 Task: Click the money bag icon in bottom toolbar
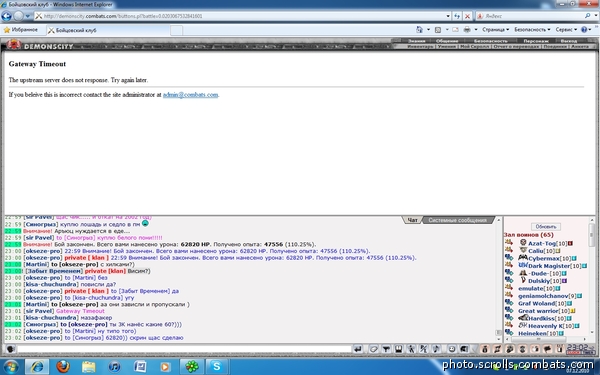(x=484, y=349)
